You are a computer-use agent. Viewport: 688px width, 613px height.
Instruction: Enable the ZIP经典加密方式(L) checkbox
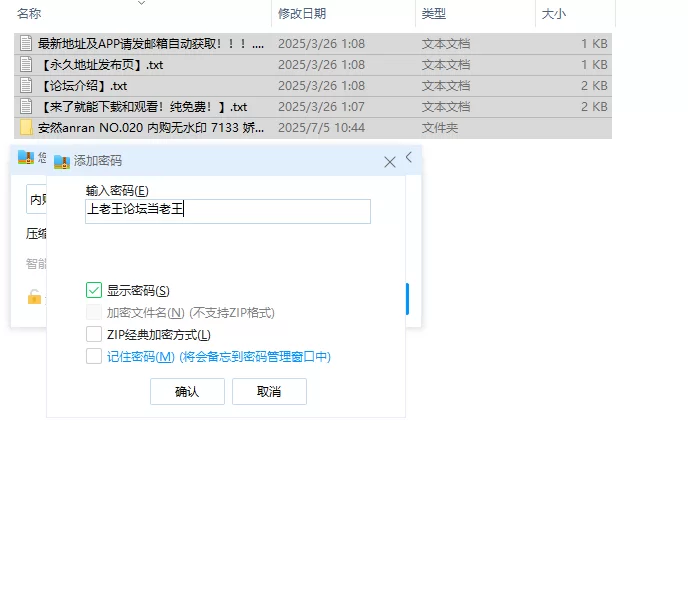pos(94,334)
